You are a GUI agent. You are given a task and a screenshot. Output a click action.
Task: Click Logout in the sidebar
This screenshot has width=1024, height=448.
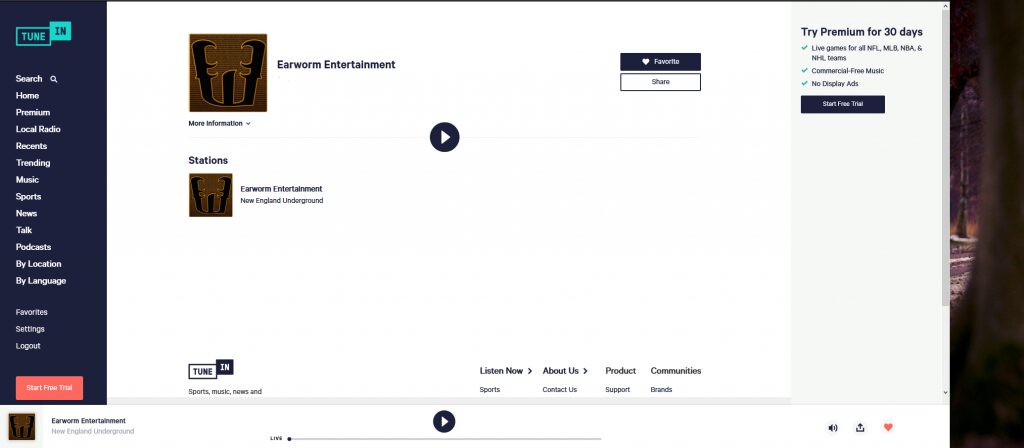click(x=28, y=346)
